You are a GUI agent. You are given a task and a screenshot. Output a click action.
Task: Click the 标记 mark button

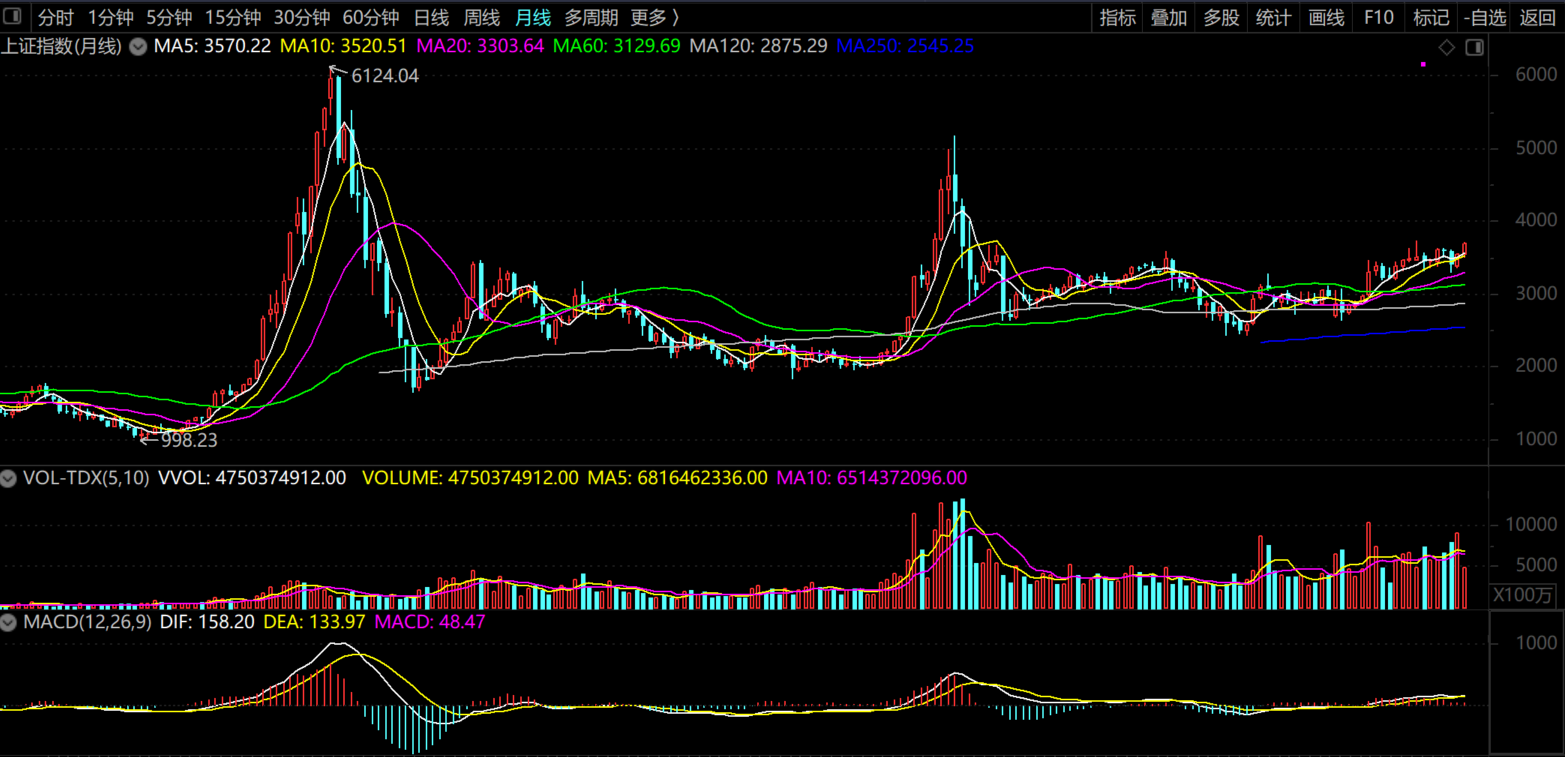pos(1431,17)
